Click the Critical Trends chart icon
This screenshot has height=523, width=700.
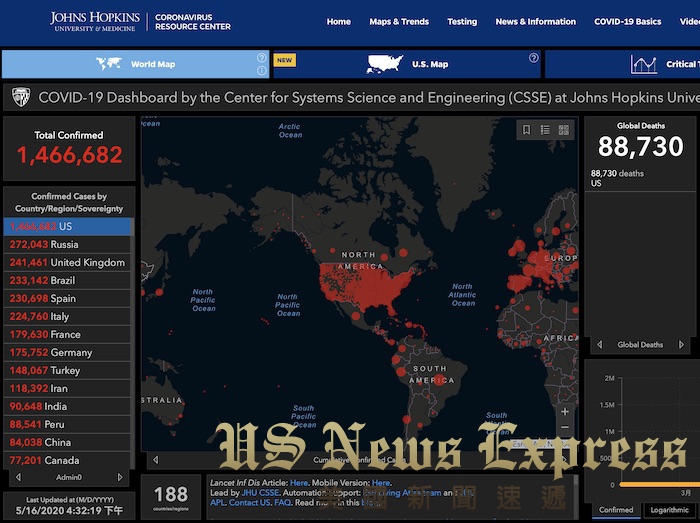click(643, 64)
